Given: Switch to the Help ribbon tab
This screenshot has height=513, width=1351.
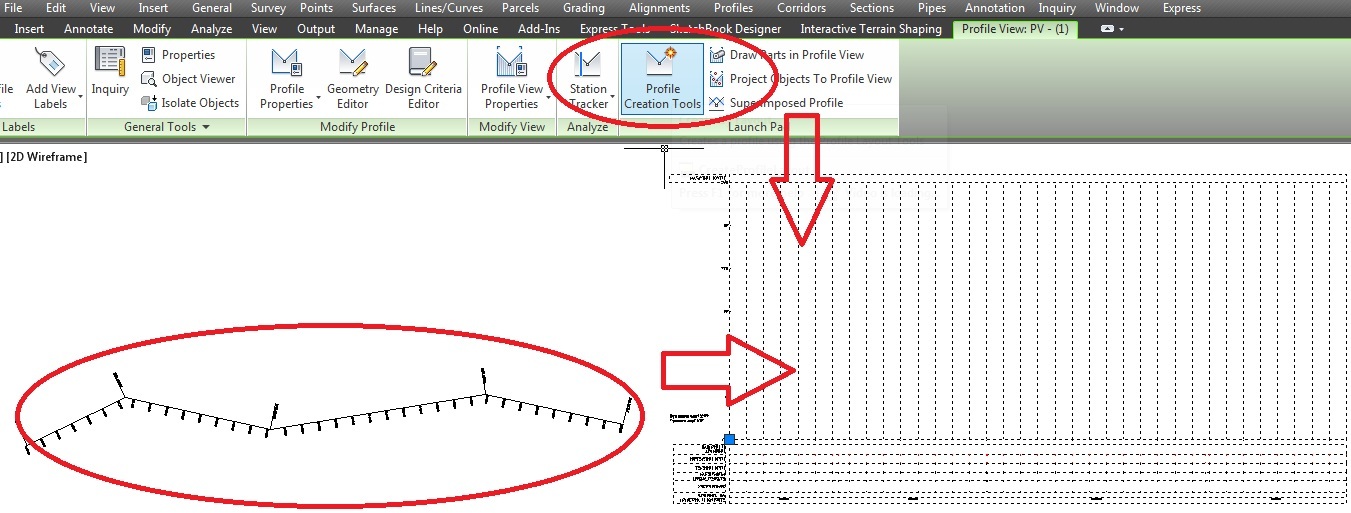Looking at the screenshot, I should 430,29.
